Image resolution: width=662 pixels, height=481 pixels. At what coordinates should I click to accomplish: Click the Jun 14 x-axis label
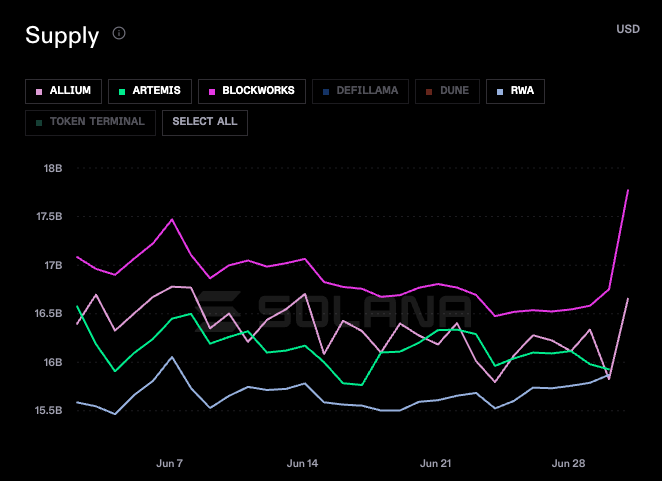(x=302, y=463)
